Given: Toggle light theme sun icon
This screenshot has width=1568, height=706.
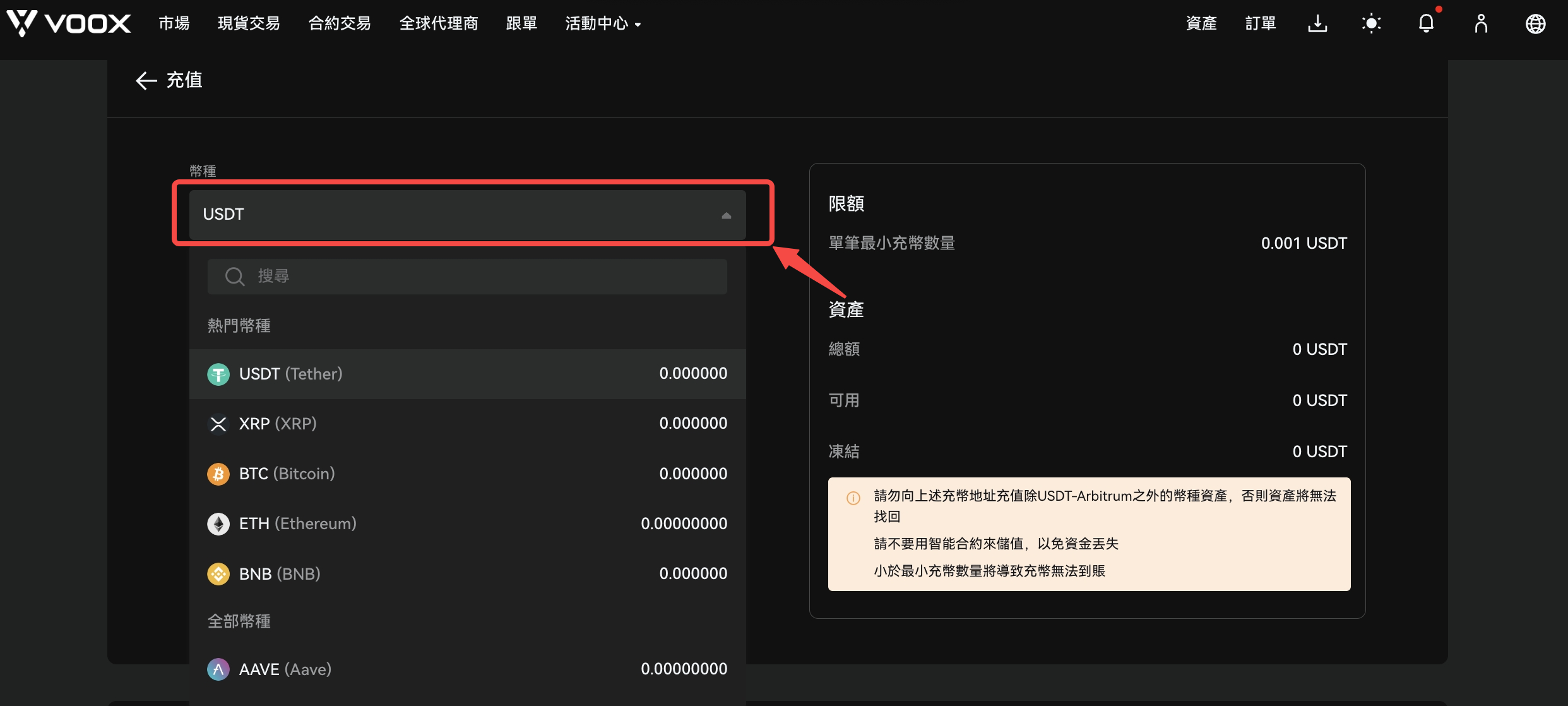Looking at the screenshot, I should coord(1372,24).
